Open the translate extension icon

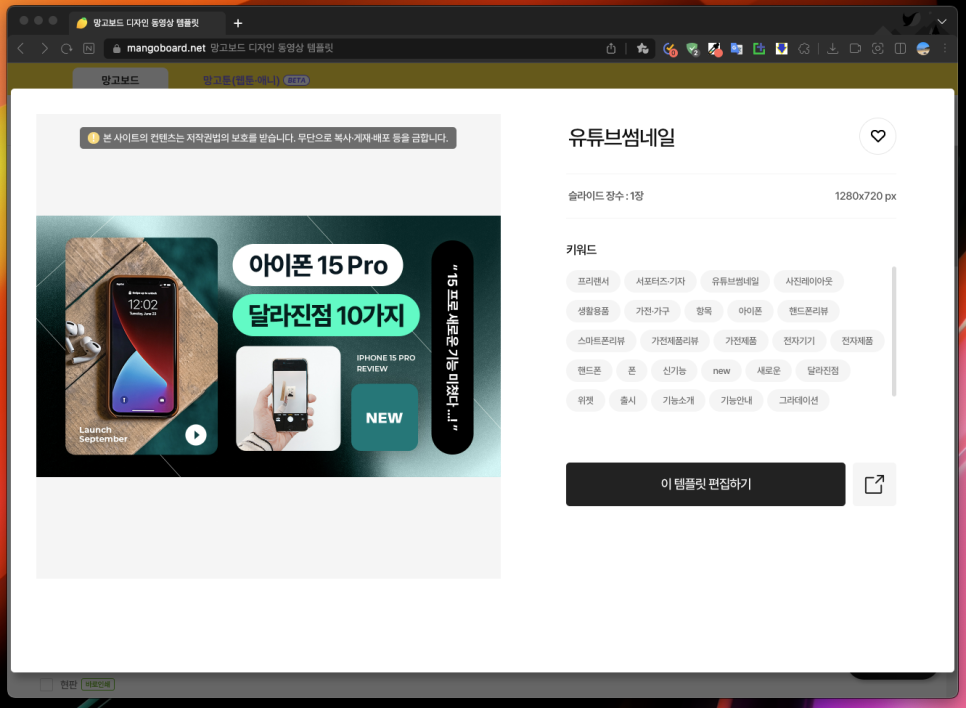tap(737, 49)
